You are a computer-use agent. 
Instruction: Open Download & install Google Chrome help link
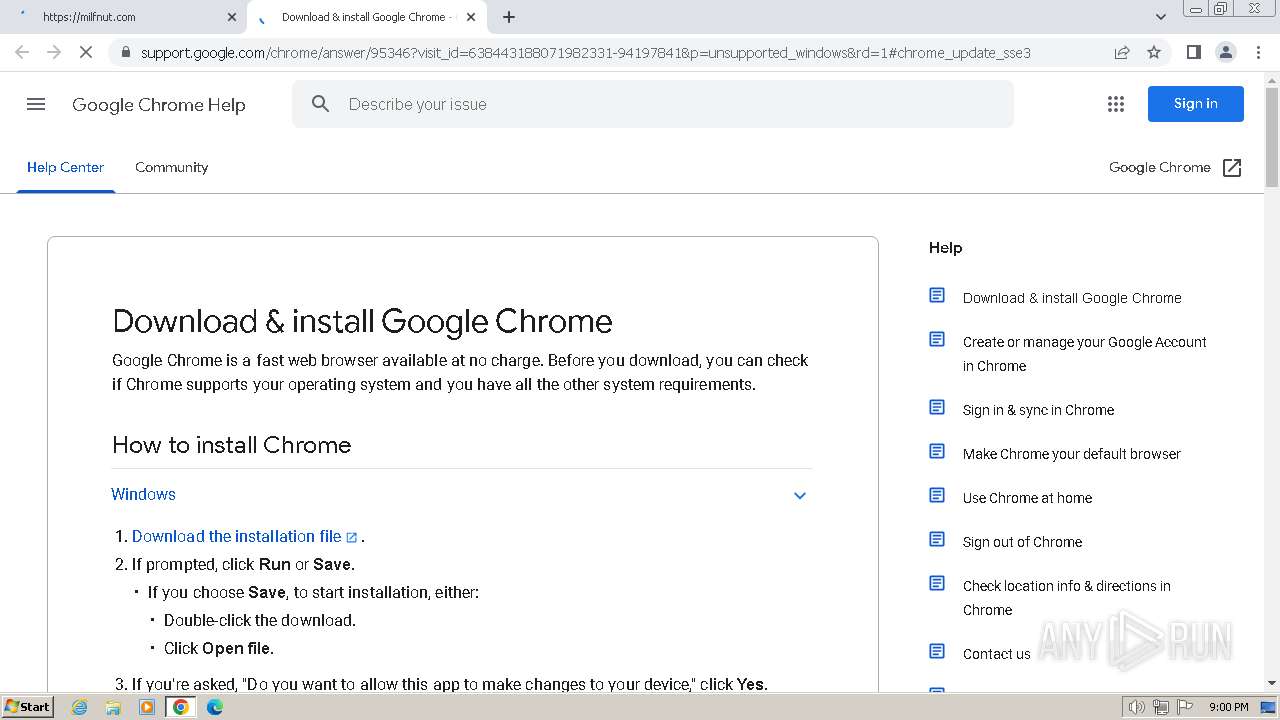(1072, 298)
